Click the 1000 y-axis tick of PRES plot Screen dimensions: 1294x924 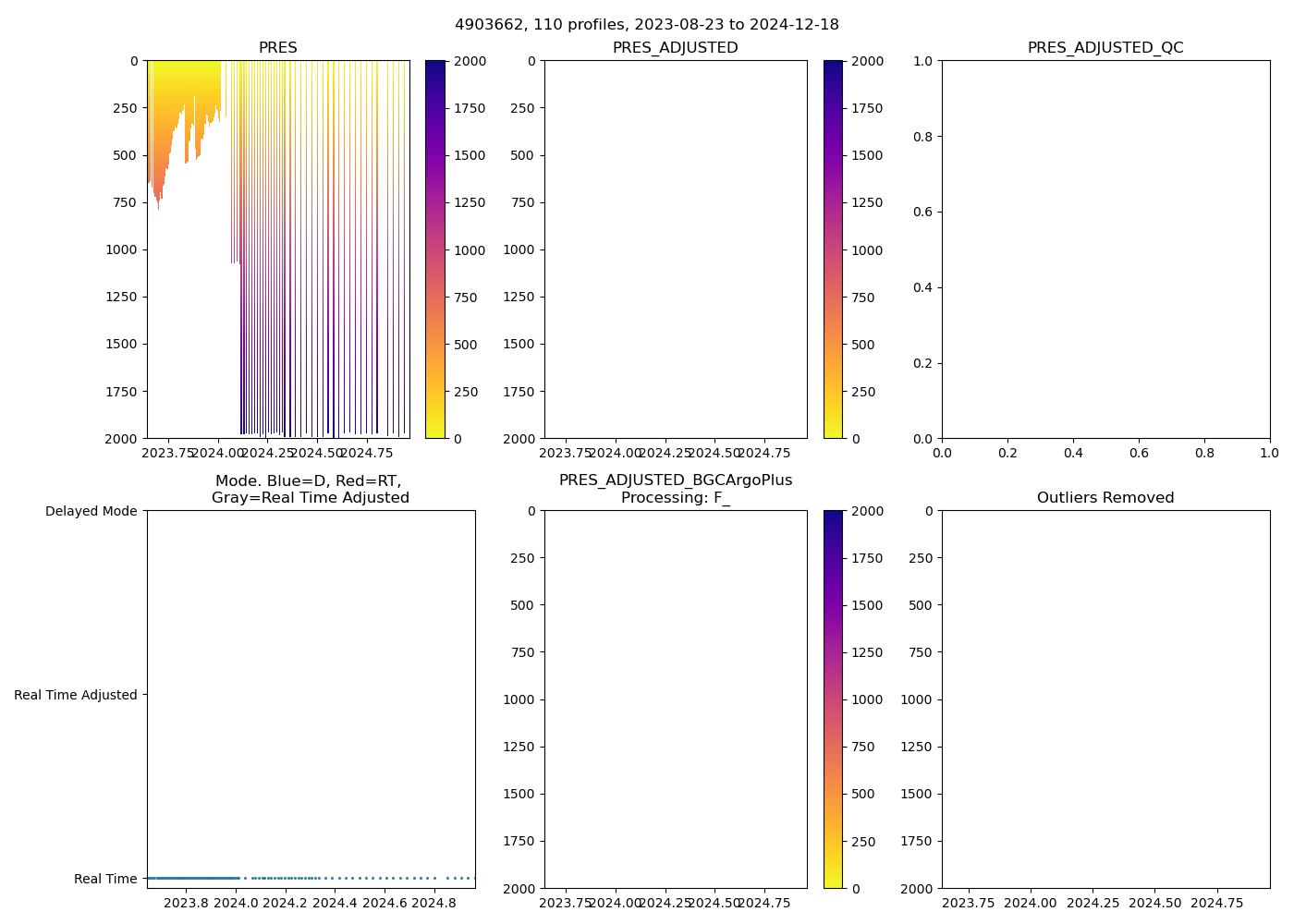[123, 249]
